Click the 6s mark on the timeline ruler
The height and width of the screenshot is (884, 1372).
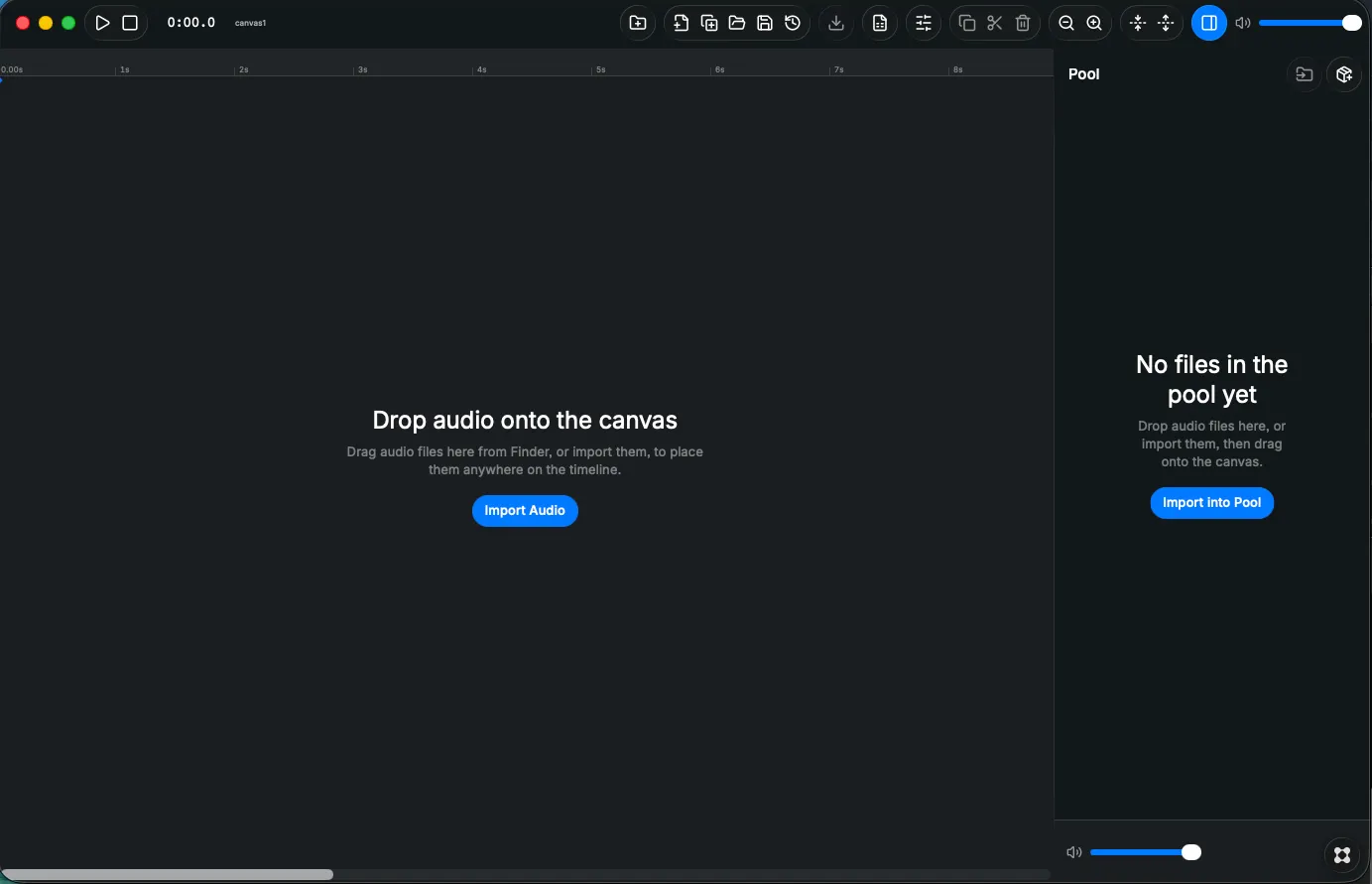coord(719,69)
